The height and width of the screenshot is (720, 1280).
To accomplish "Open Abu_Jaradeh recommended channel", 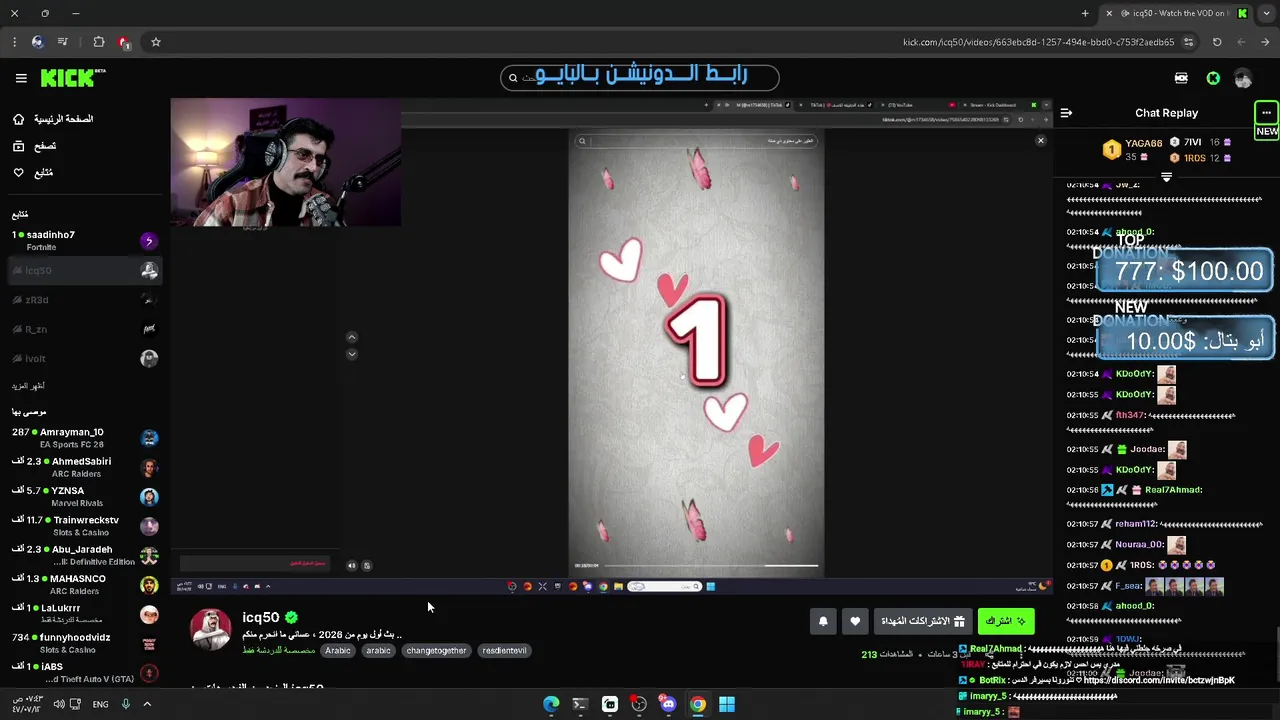I will [84, 555].
